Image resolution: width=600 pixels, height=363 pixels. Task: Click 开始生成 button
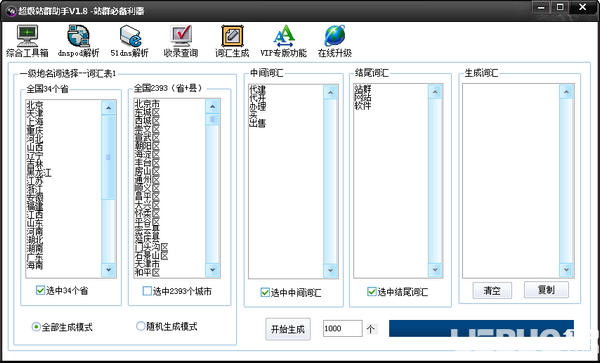coord(288,329)
